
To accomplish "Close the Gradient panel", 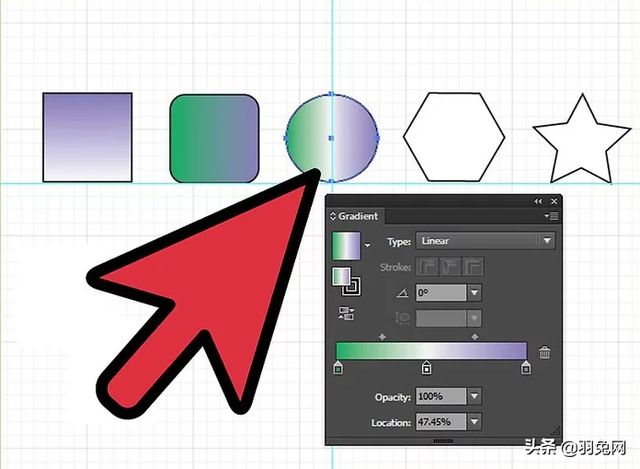I will pos(554,201).
